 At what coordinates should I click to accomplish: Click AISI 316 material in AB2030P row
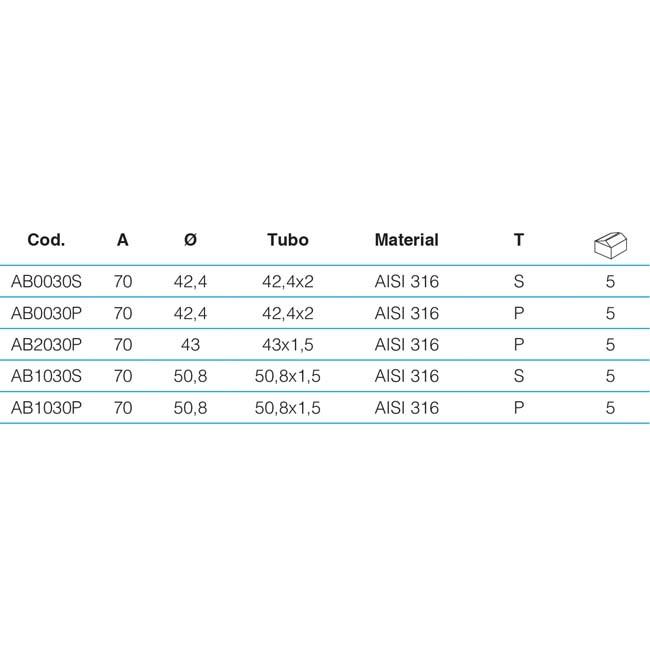point(406,345)
